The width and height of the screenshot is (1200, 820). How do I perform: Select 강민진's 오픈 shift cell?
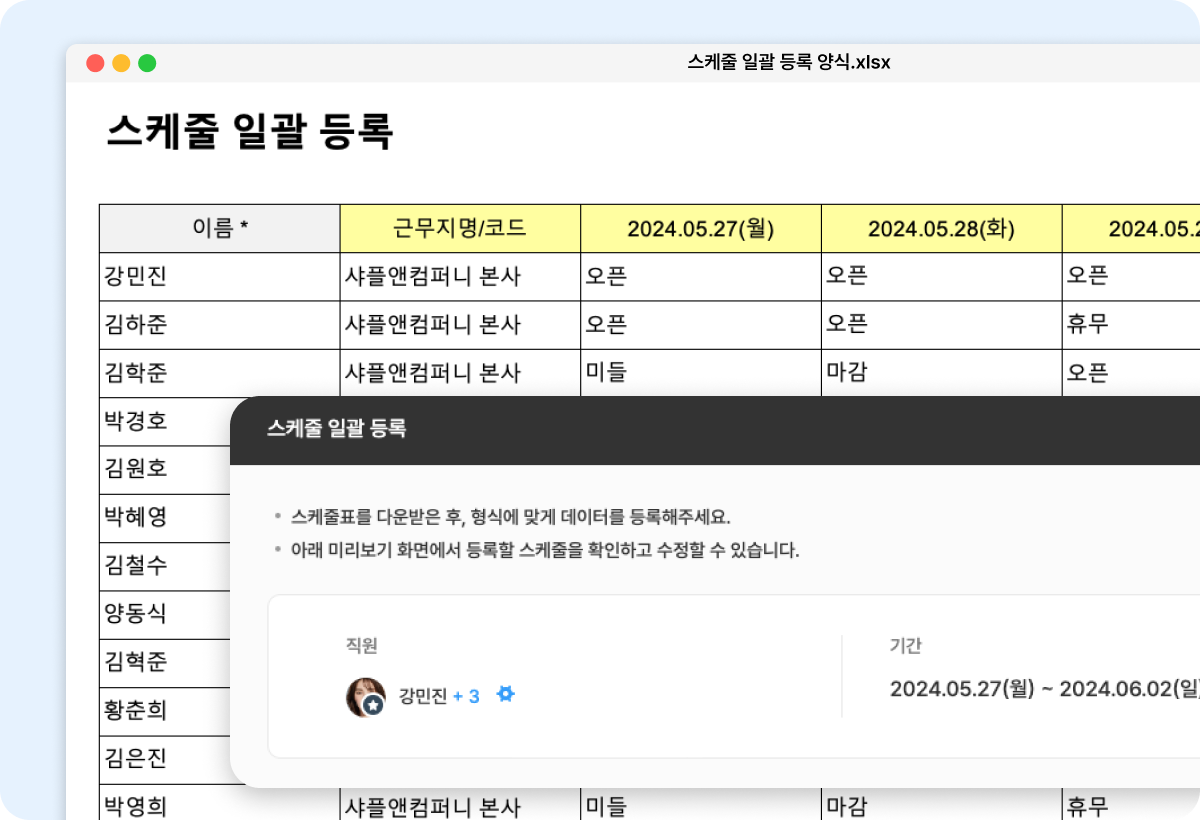(700, 277)
